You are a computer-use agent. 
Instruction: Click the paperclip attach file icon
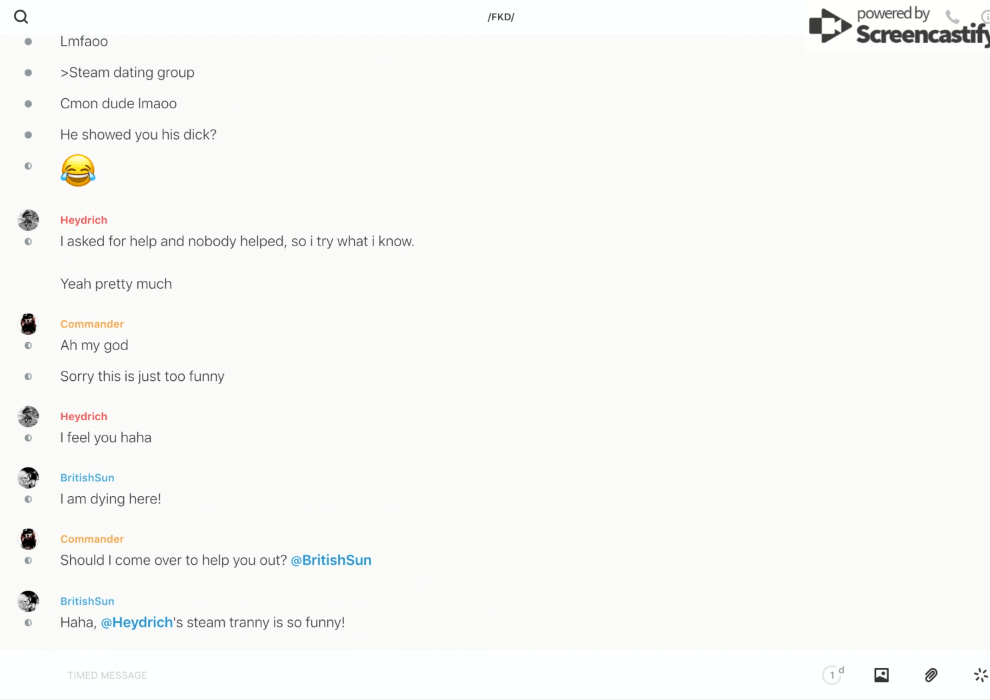pos(931,675)
